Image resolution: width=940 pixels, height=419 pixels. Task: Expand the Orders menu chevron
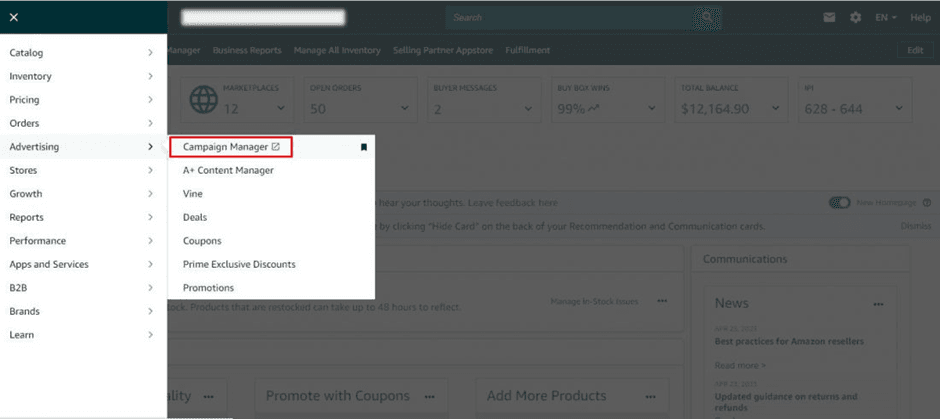[150, 123]
